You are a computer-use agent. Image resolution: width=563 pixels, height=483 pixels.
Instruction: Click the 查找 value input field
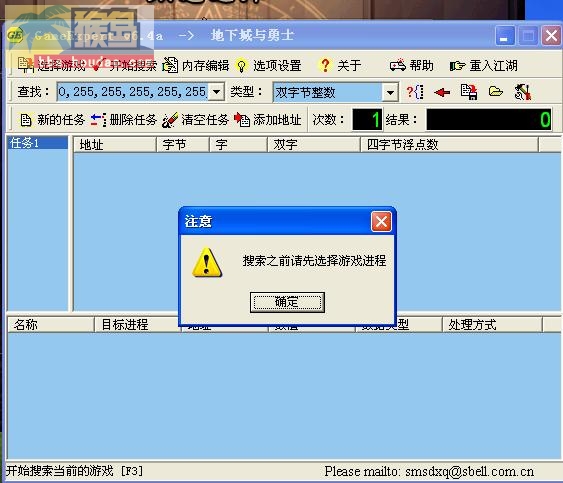click(x=133, y=92)
